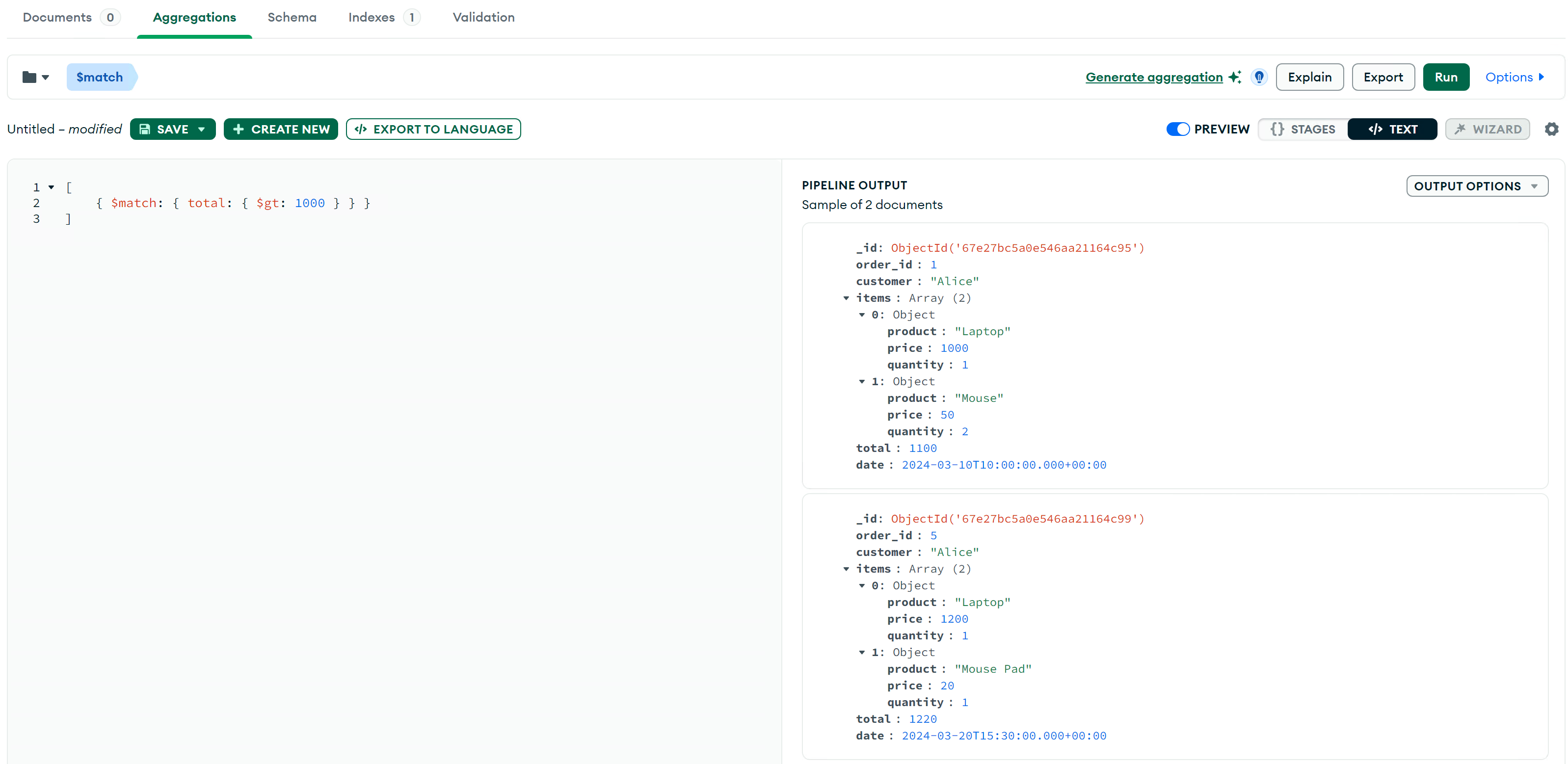Image resolution: width=1568 pixels, height=764 pixels.
Task: Click the Save pipeline button
Action: click(x=164, y=129)
